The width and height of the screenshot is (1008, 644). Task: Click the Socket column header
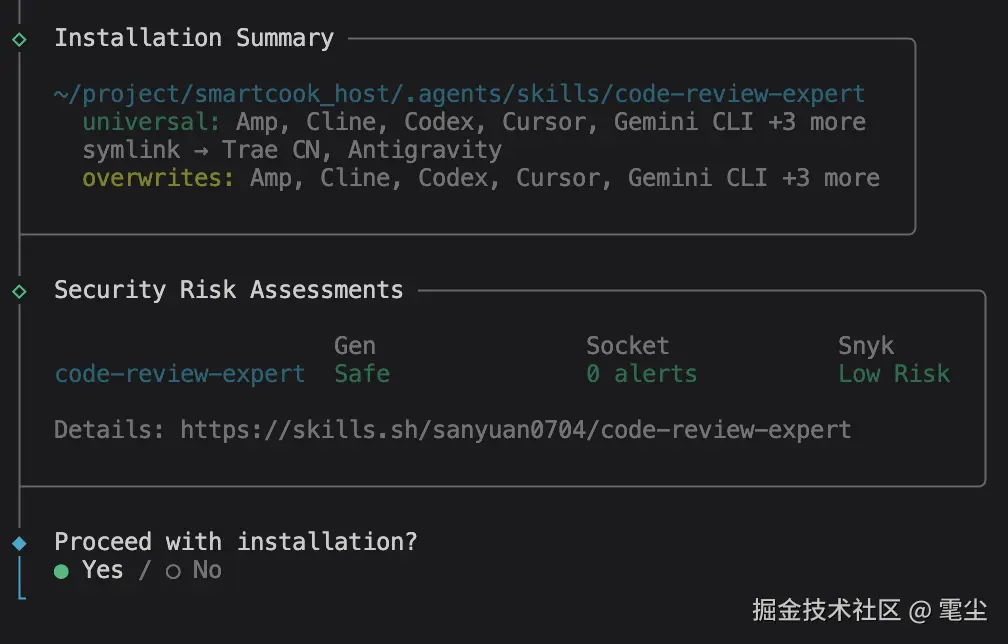pos(627,346)
